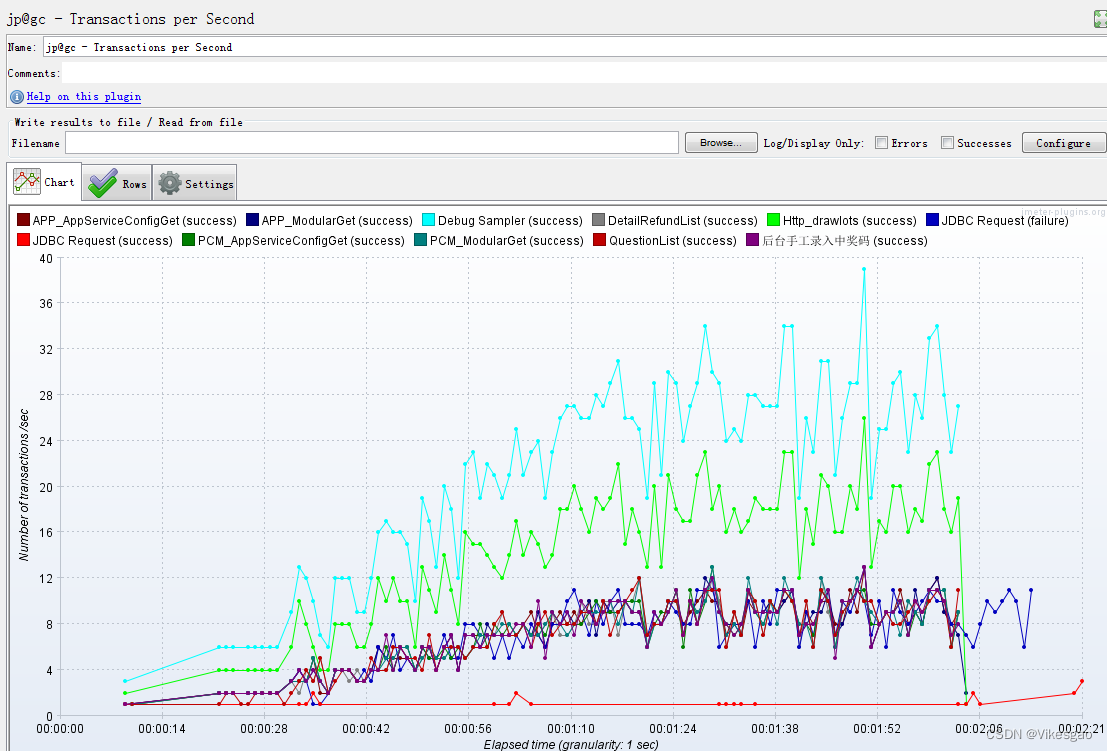Click the JDBC Request (success) red swatch

coord(23,240)
